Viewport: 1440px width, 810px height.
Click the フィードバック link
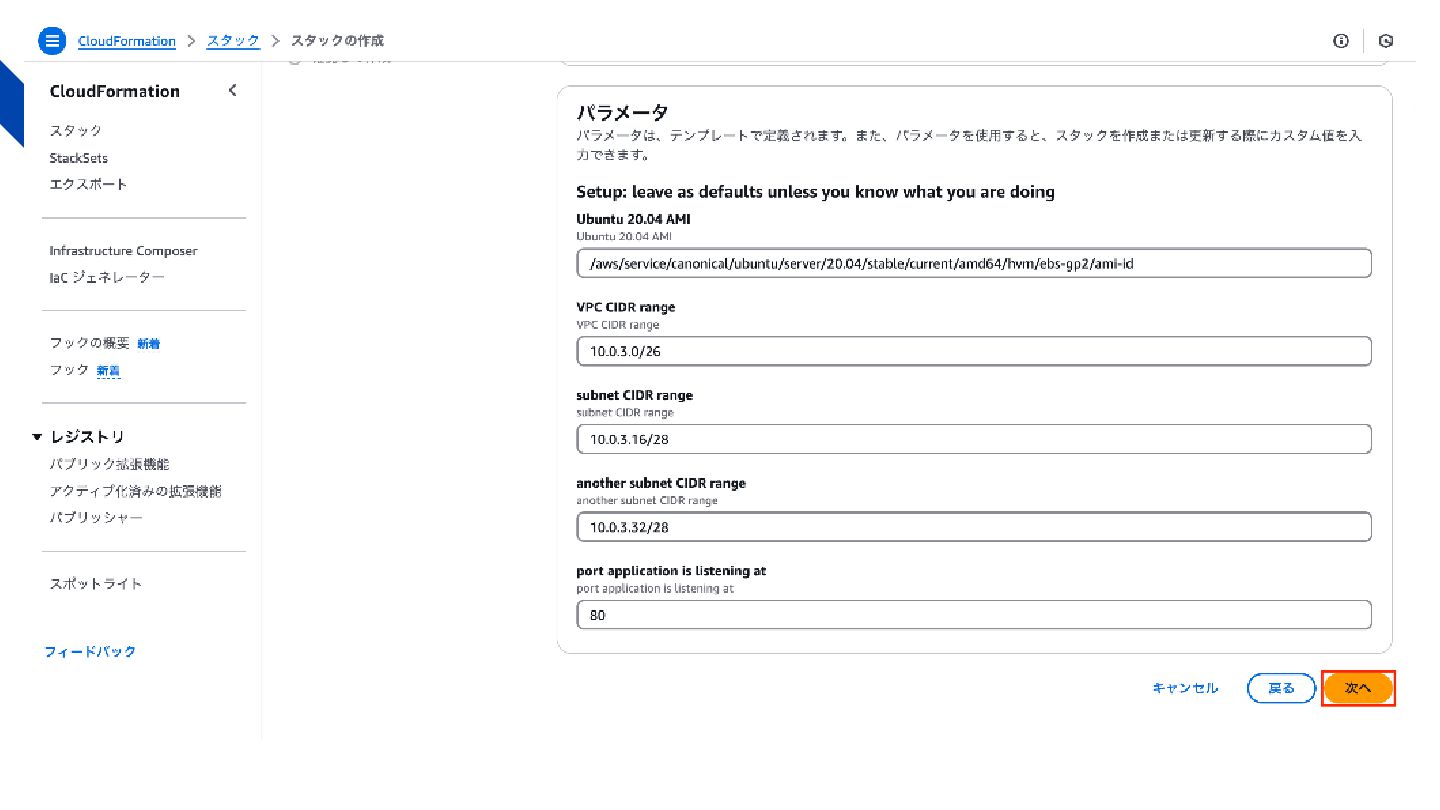coord(90,651)
